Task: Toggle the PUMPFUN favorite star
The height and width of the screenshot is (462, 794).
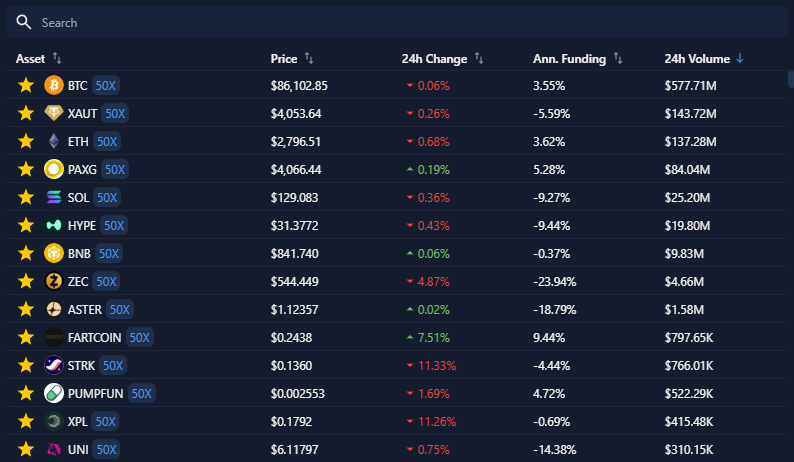Action: [26, 393]
